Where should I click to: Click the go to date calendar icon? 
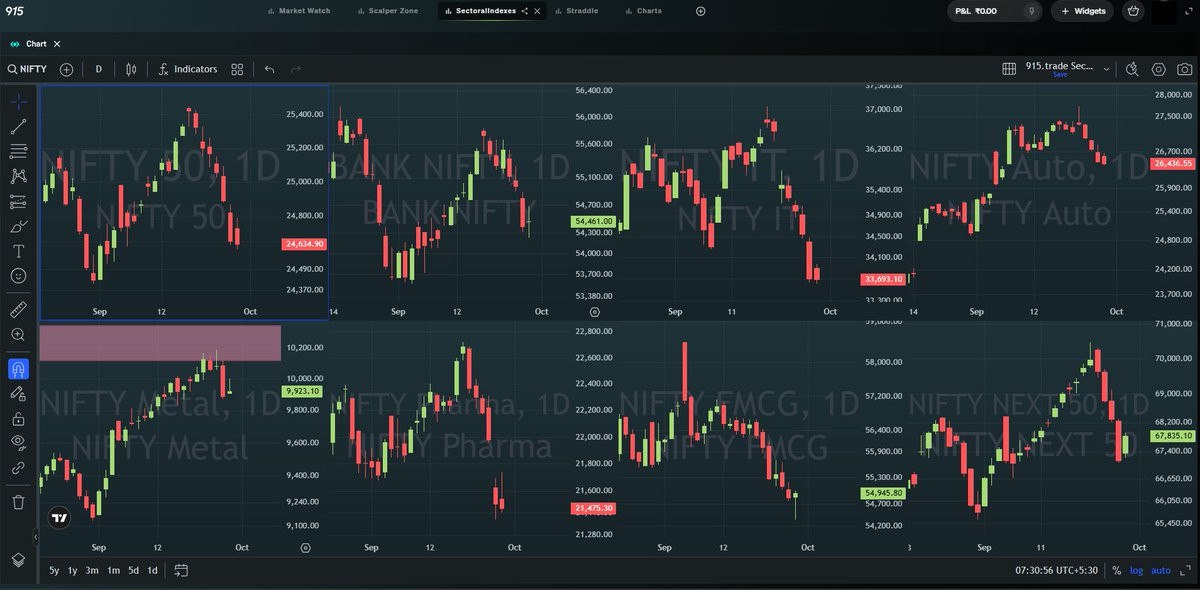181,570
